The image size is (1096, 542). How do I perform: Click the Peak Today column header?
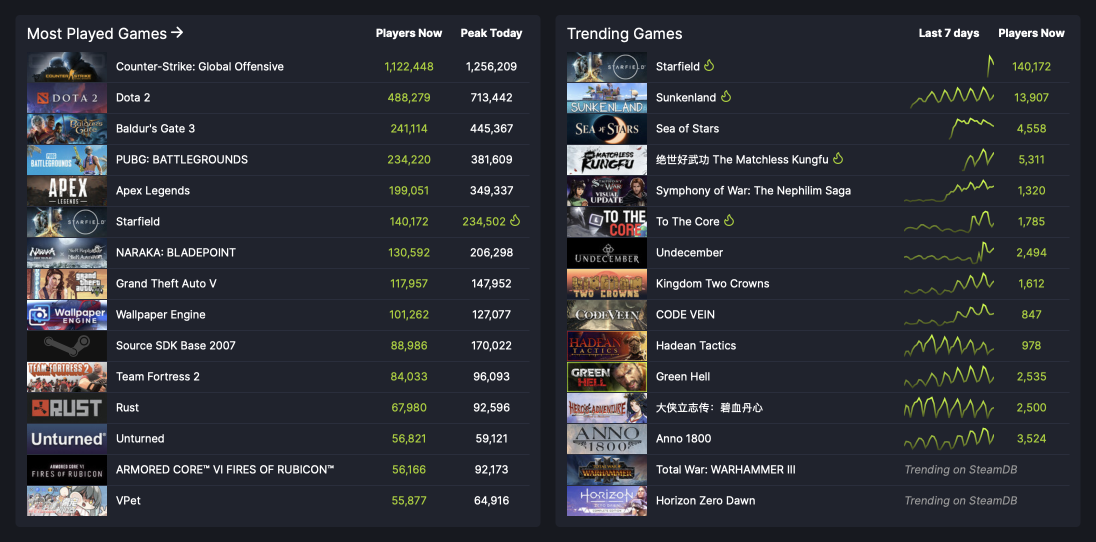491,33
